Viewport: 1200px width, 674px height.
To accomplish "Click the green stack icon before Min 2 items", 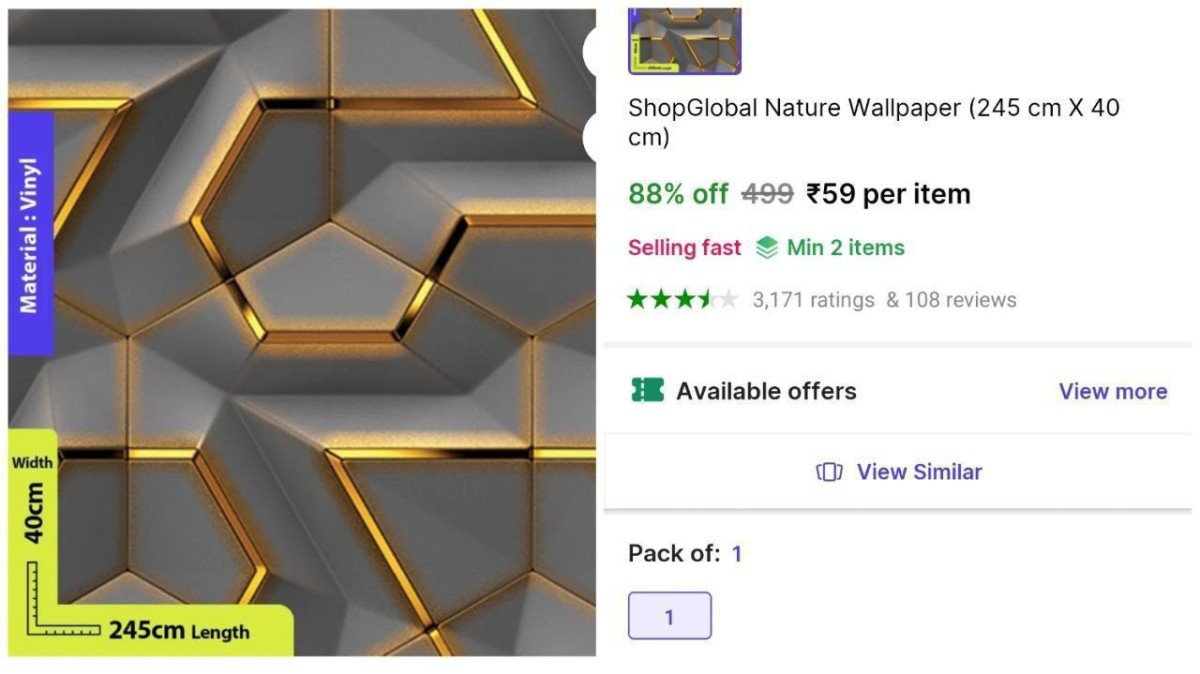I will pyautogui.click(x=766, y=247).
